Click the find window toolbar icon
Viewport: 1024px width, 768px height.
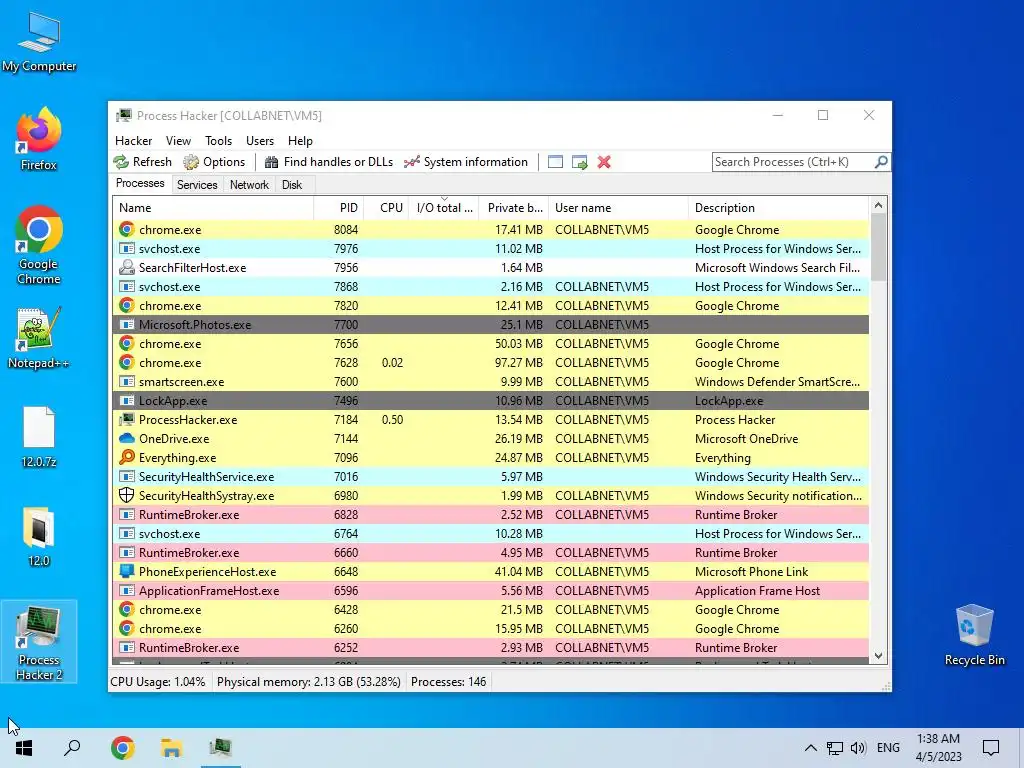click(555, 162)
